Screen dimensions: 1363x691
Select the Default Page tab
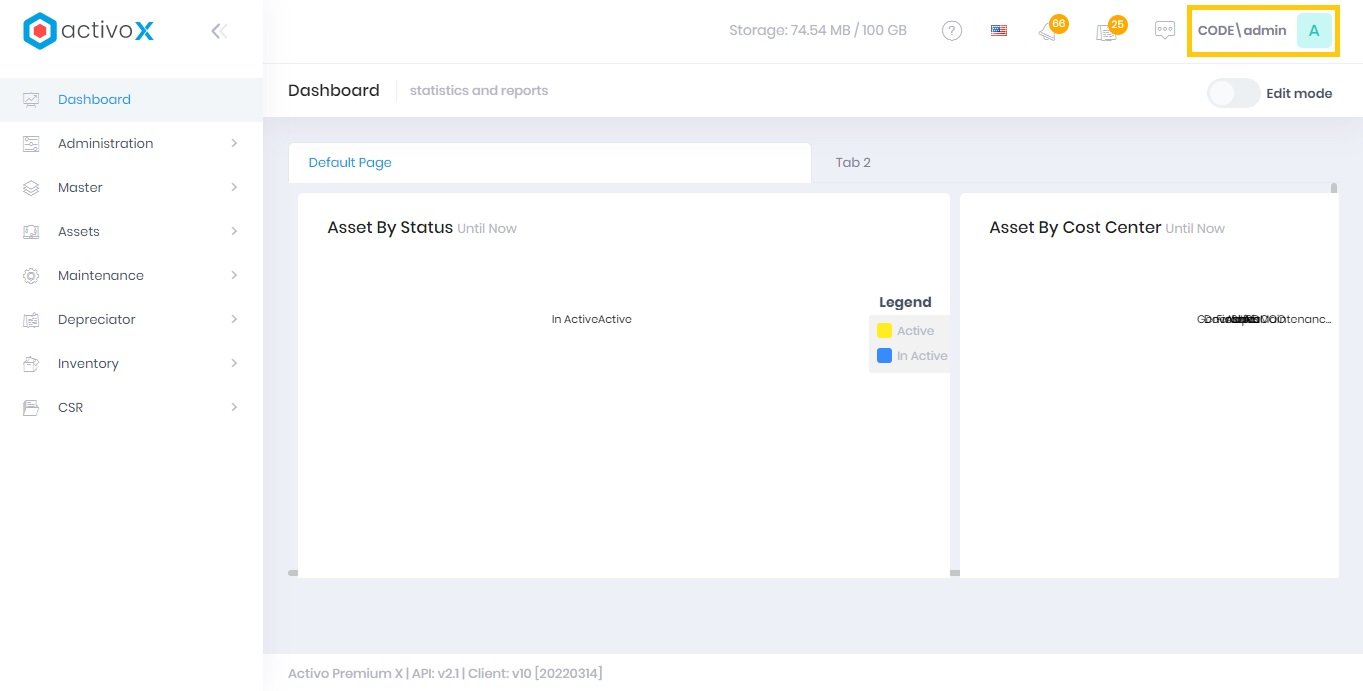coord(350,162)
